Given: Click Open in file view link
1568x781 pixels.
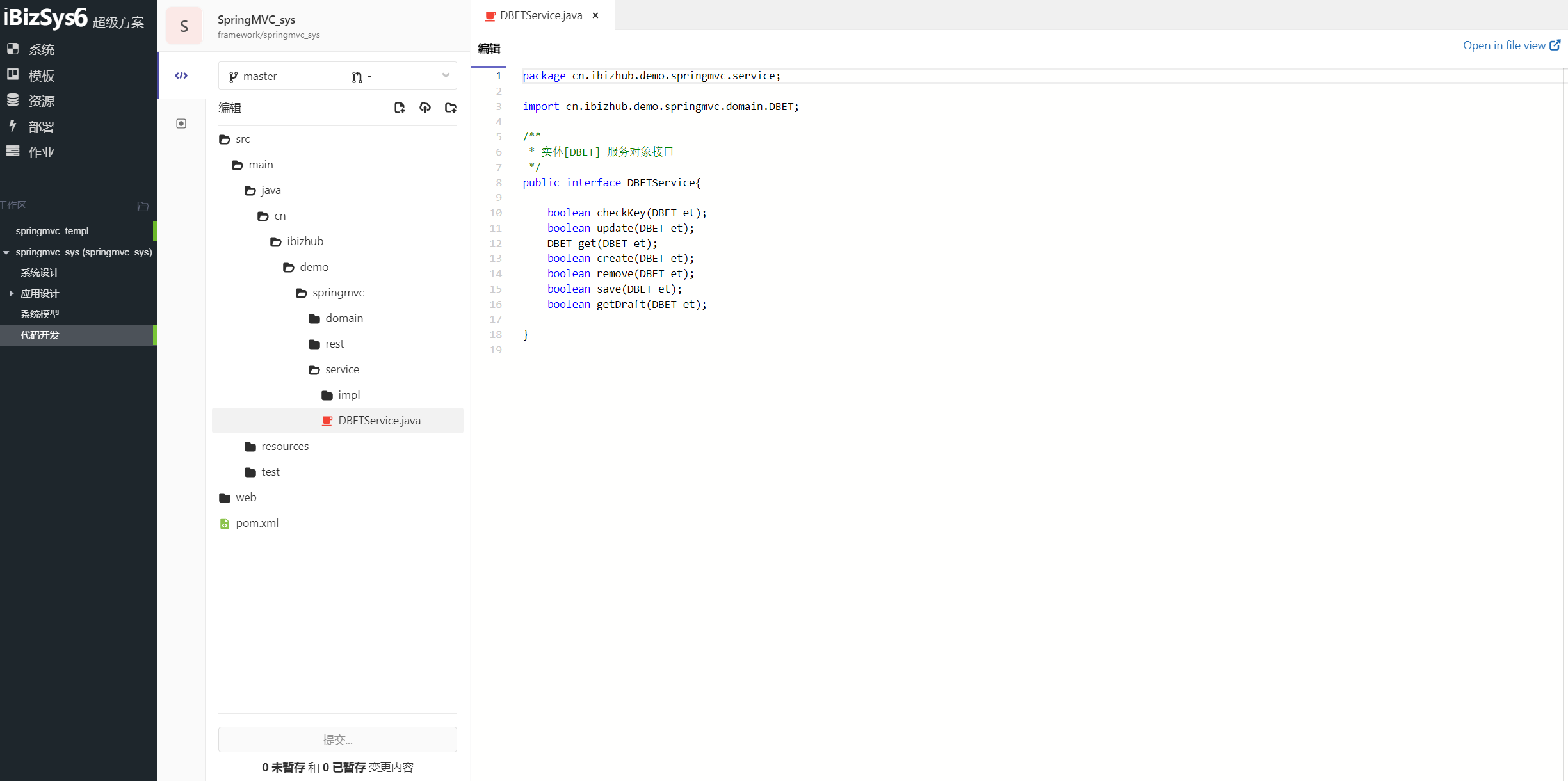Looking at the screenshot, I should click(x=1511, y=45).
